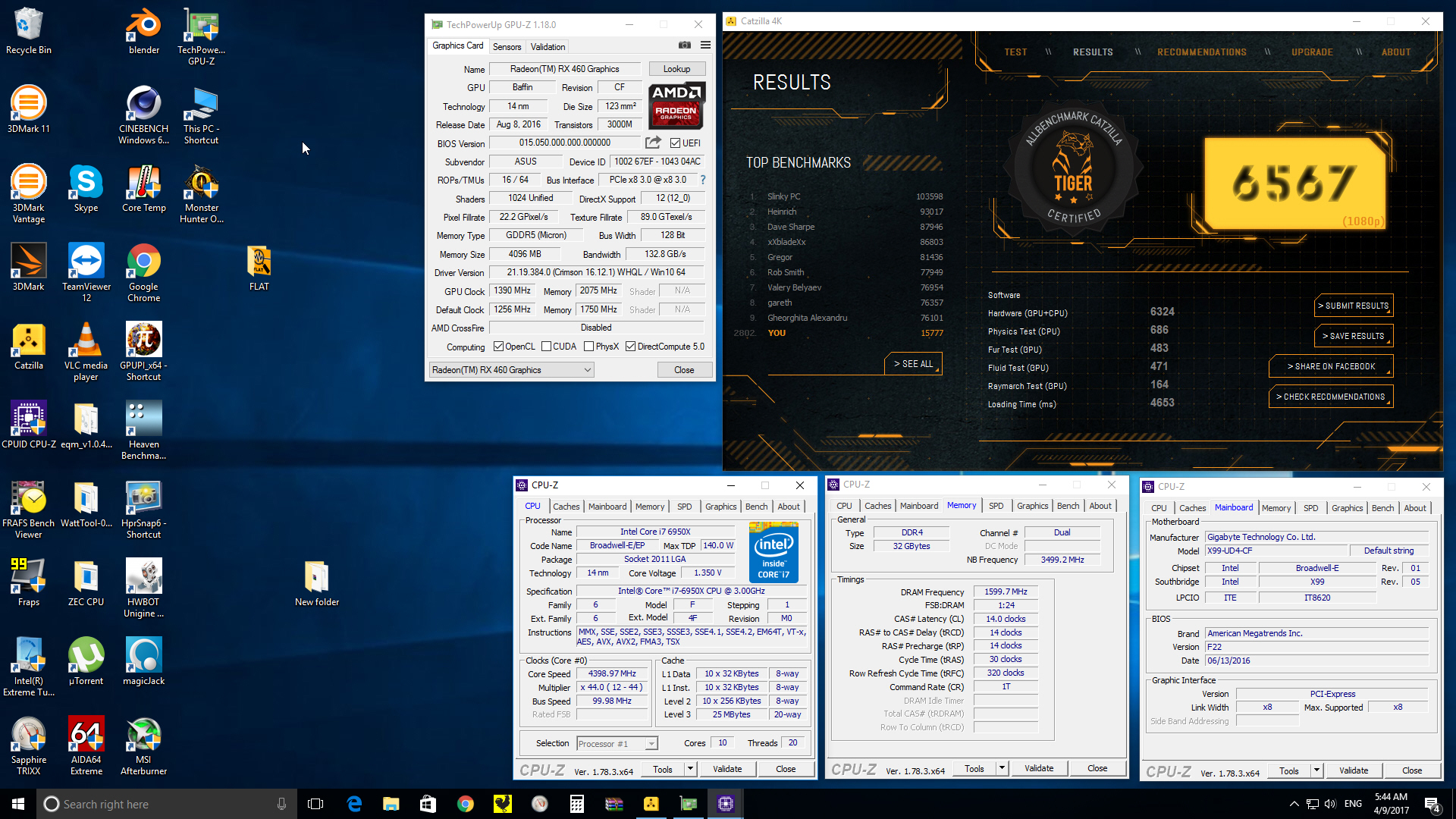Click Close button in GPU-Z
This screenshot has width=1456, height=819.
684,370
